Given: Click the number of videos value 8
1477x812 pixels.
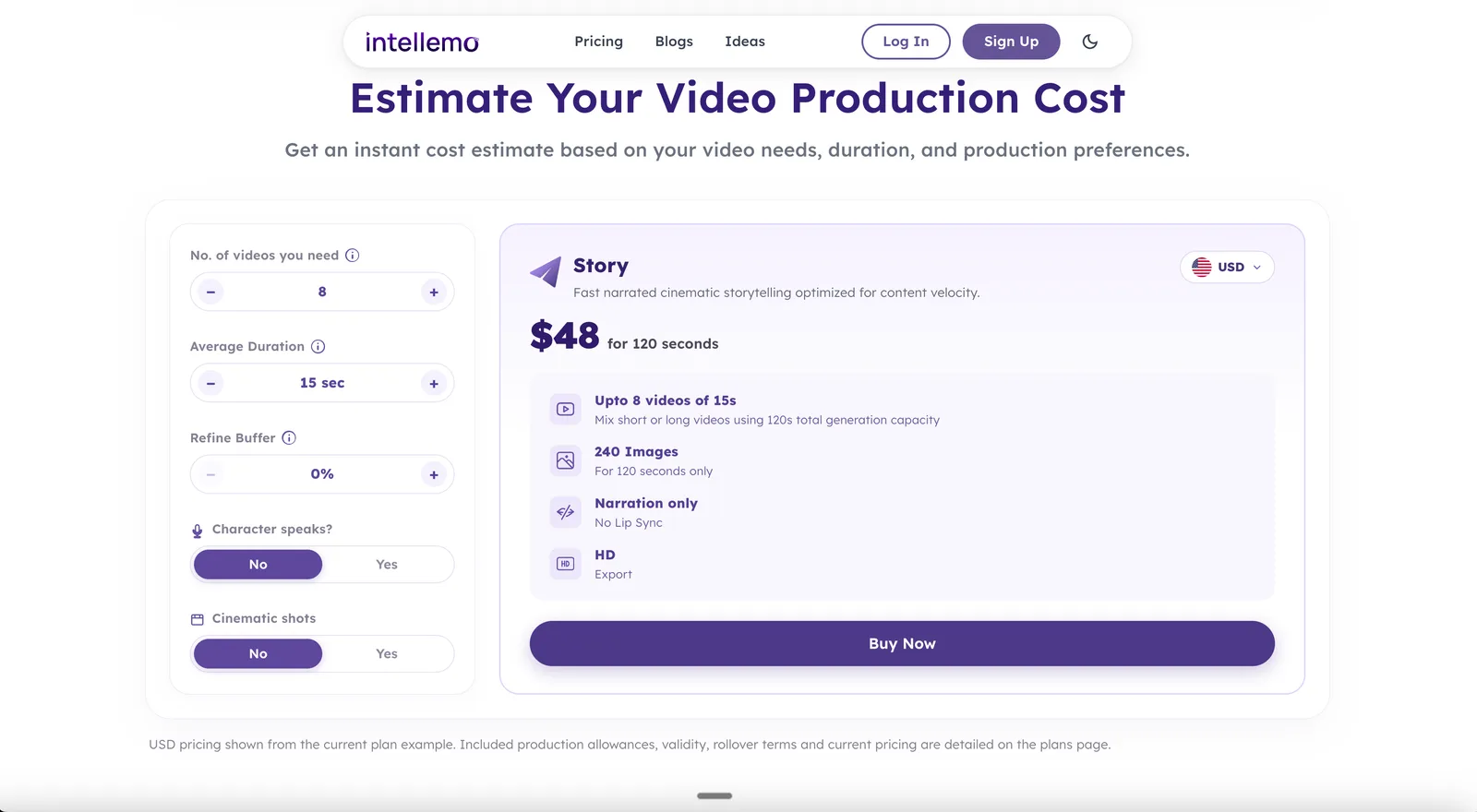Looking at the screenshot, I should pos(322,293).
